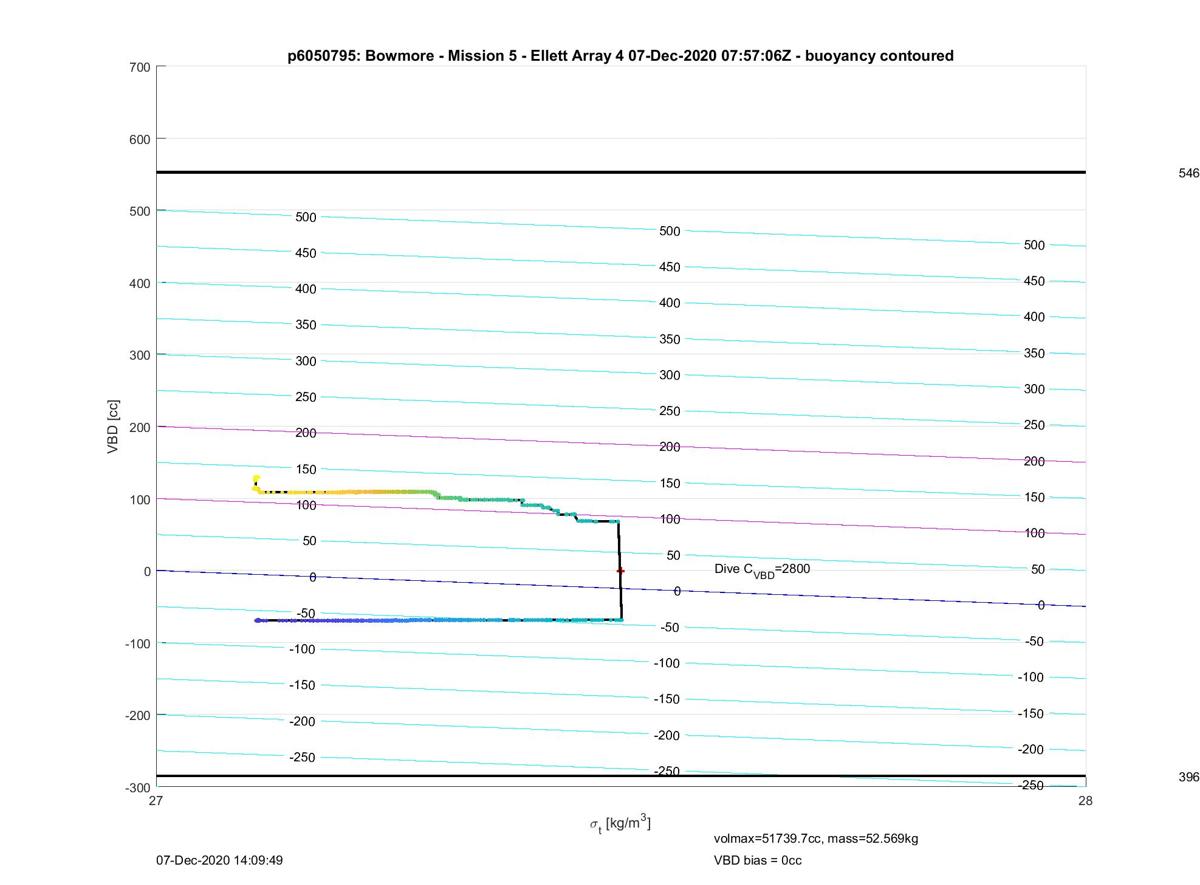The height and width of the screenshot is (885, 1200).
Task: Select the sigma-t [kg/m3] x-axis label
Action: [620, 824]
